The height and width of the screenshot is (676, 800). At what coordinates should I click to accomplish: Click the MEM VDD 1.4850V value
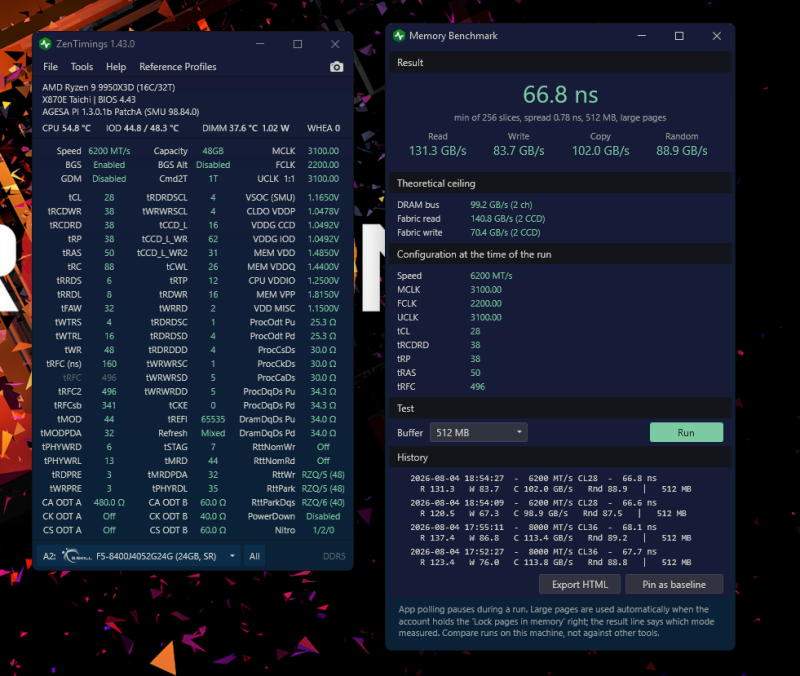[x=323, y=253]
